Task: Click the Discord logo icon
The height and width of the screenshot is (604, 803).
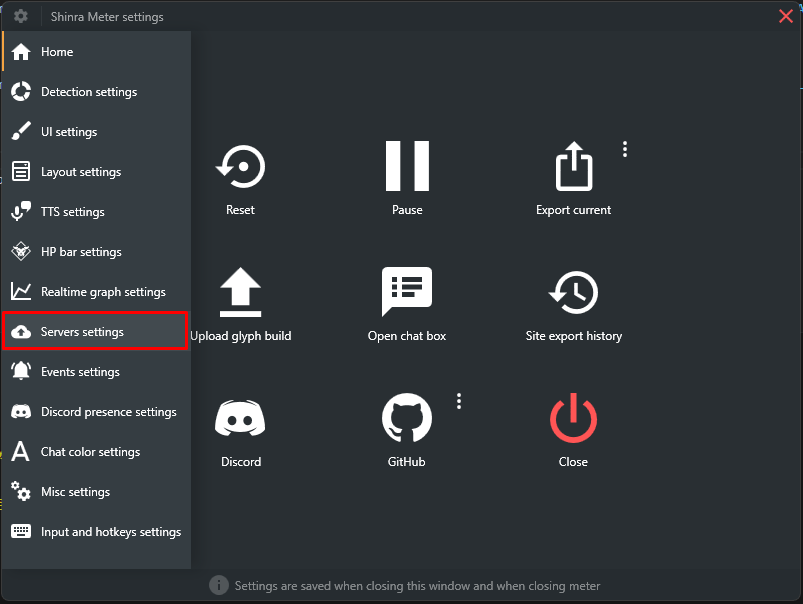Action: point(240,418)
